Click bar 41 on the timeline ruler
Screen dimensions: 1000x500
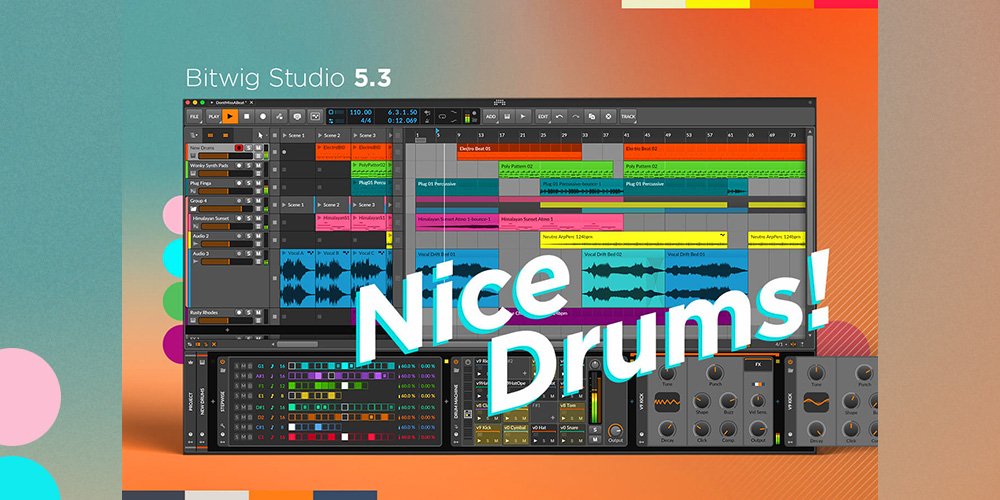[627, 135]
